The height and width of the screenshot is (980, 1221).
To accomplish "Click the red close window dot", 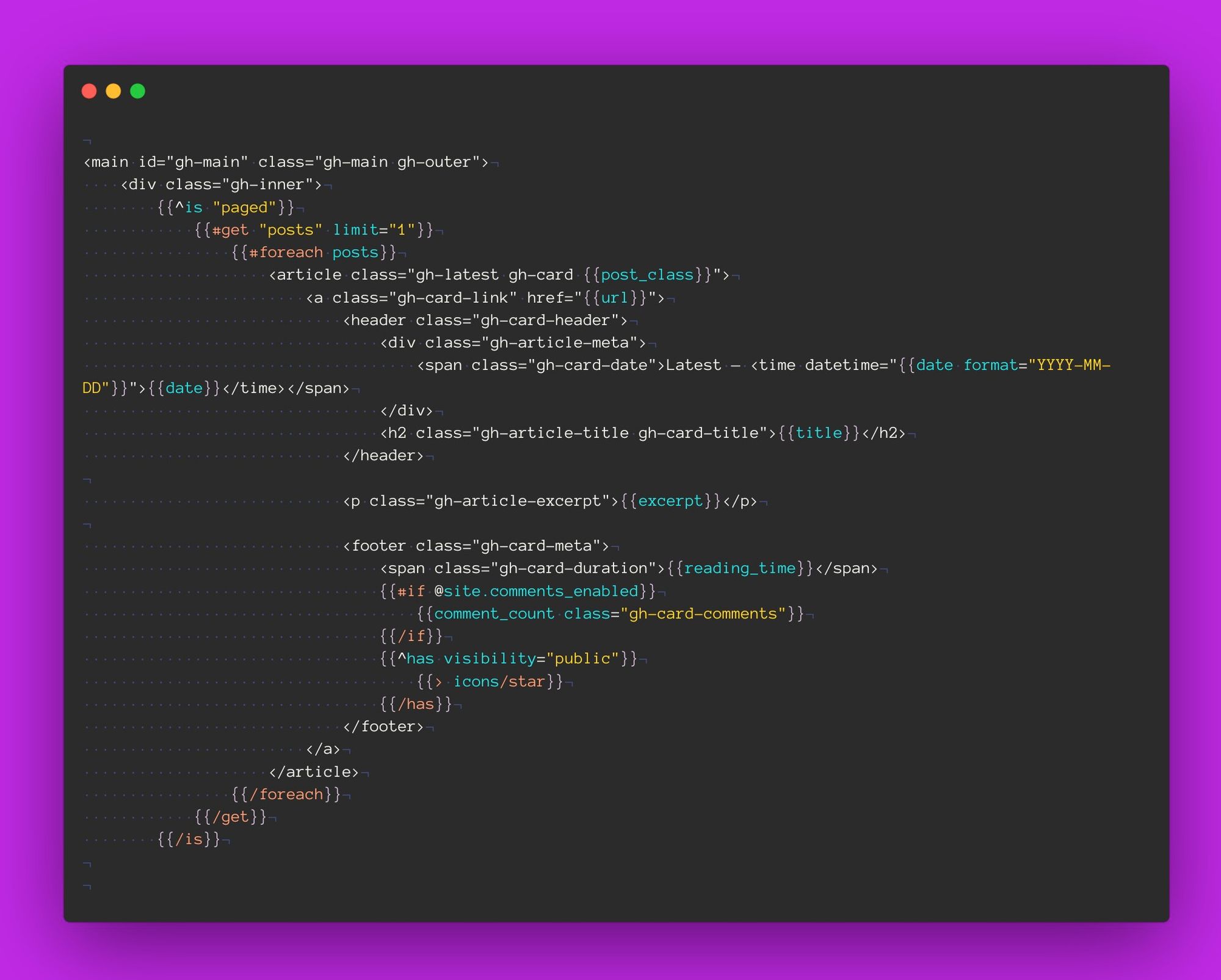I will (89, 91).
